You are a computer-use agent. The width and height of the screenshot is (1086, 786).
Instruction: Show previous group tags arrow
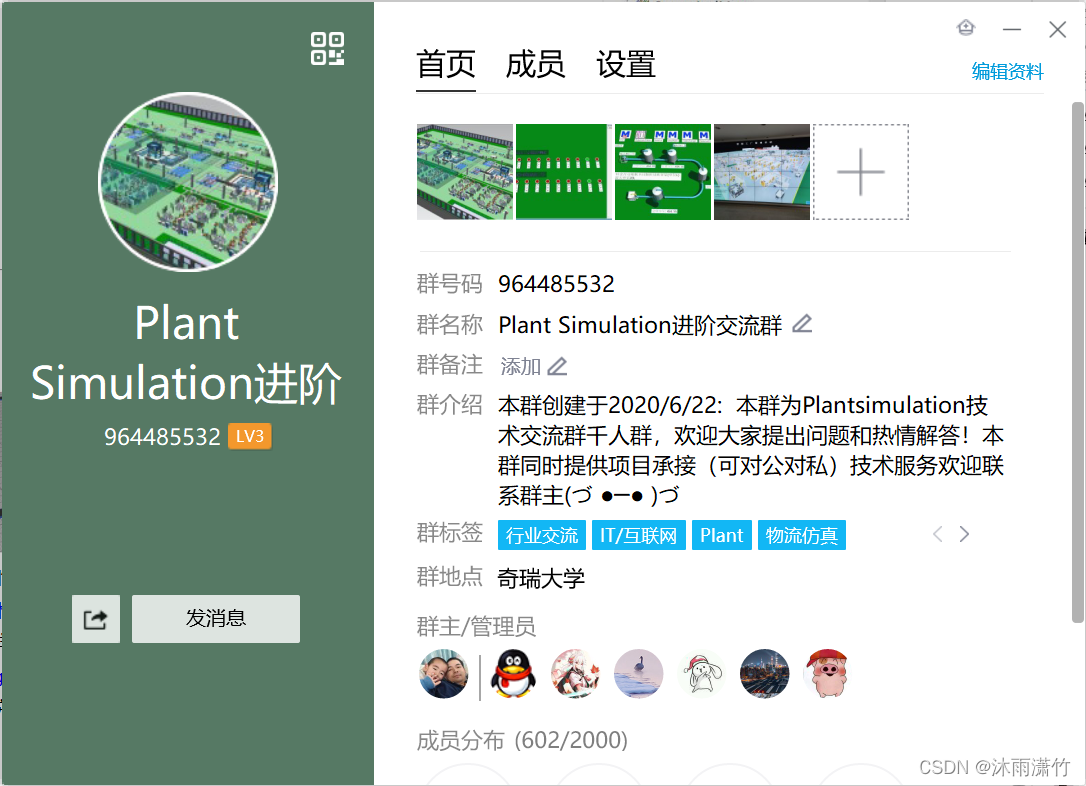938,534
